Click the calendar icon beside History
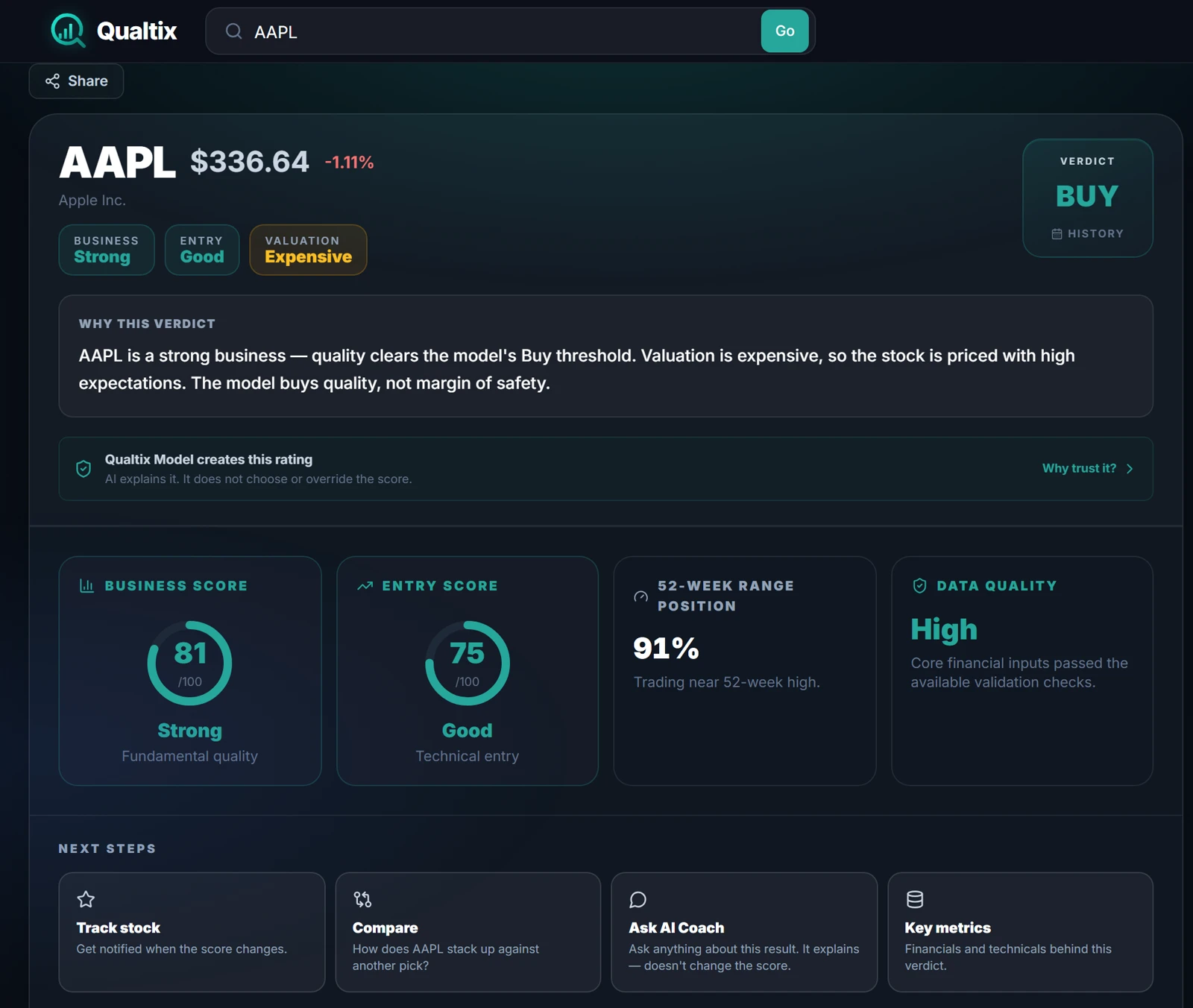 (x=1057, y=234)
